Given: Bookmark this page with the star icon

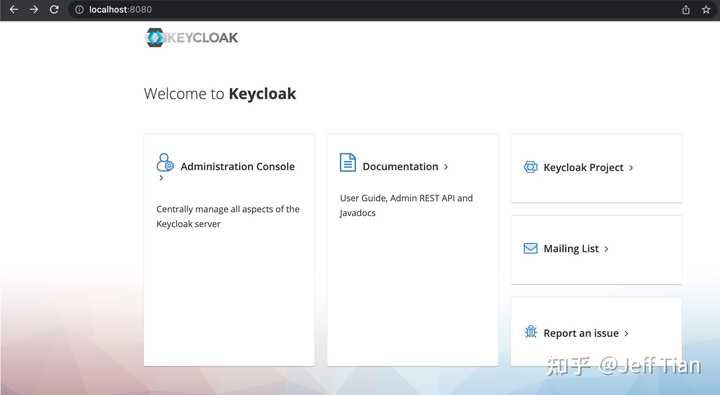Looking at the screenshot, I should tap(706, 9).
